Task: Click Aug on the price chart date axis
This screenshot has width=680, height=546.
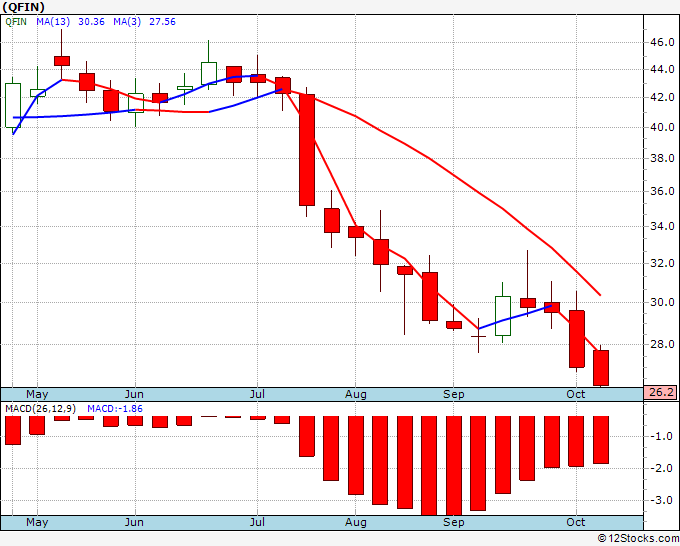Action: click(356, 394)
